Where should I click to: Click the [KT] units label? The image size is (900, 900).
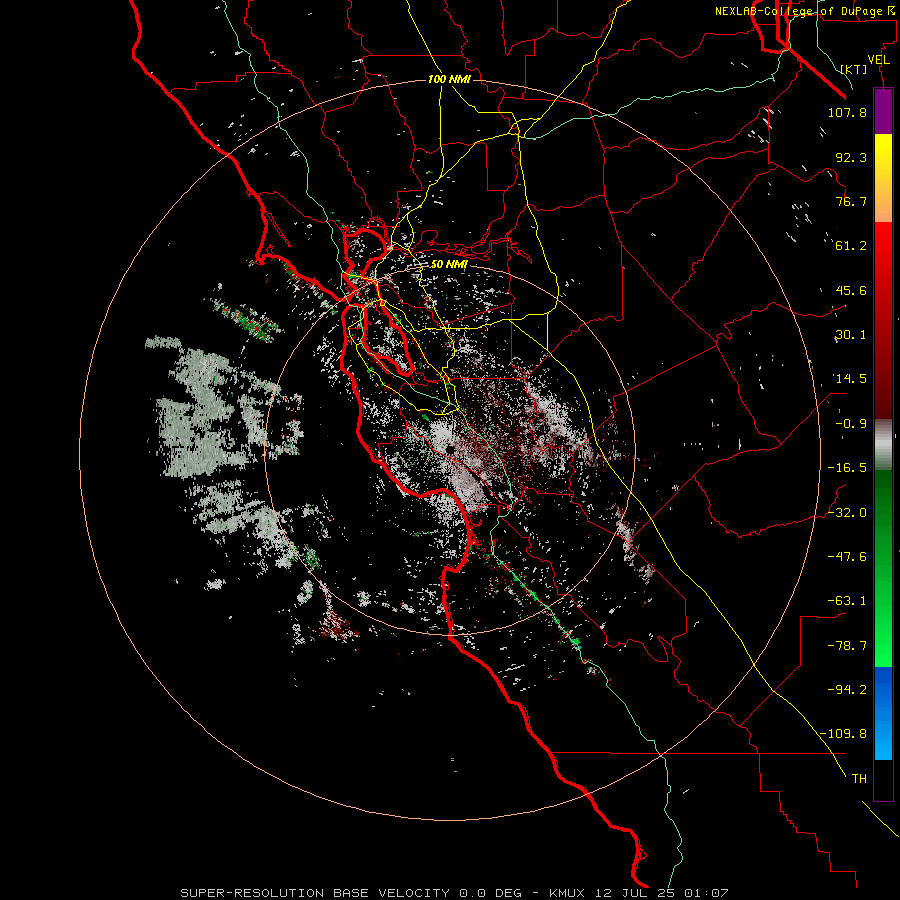coord(854,69)
